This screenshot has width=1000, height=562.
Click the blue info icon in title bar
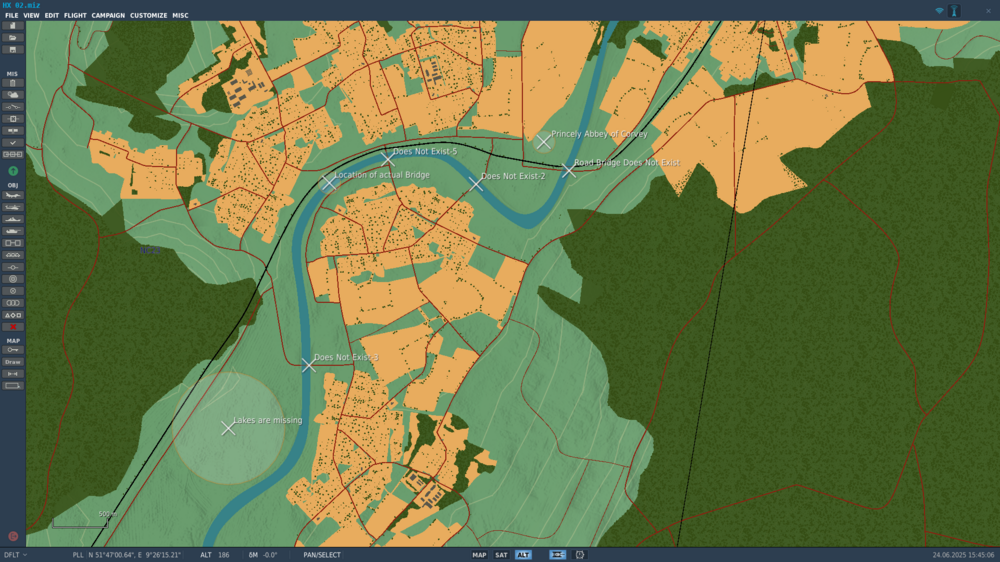(954, 11)
